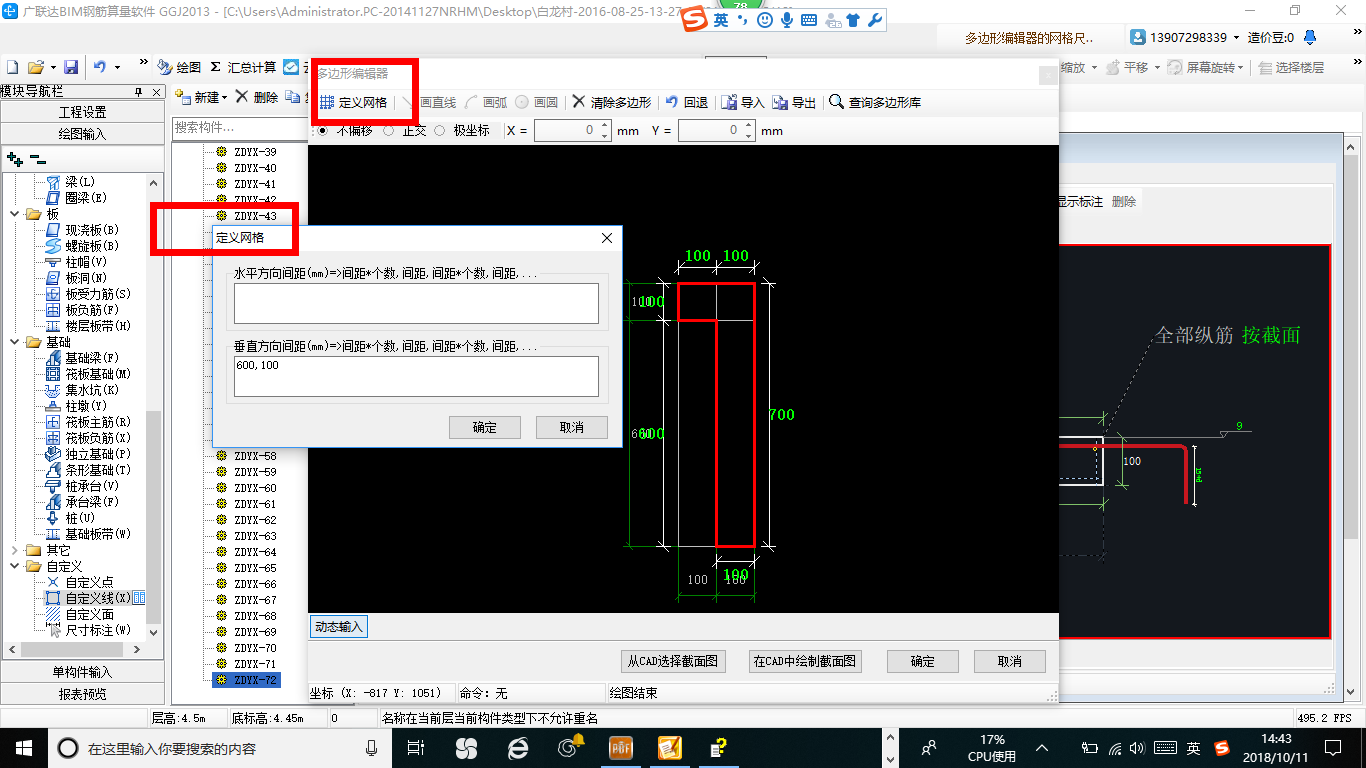The width and height of the screenshot is (1366, 768).
Task: Click expand-all plus icon in navigation pane
Action: [x=15, y=158]
